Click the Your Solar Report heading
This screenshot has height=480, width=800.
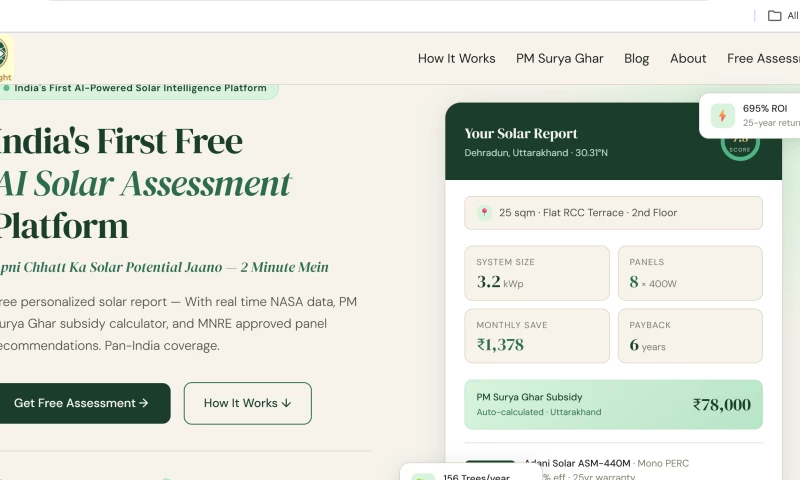[x=521, y=134]
